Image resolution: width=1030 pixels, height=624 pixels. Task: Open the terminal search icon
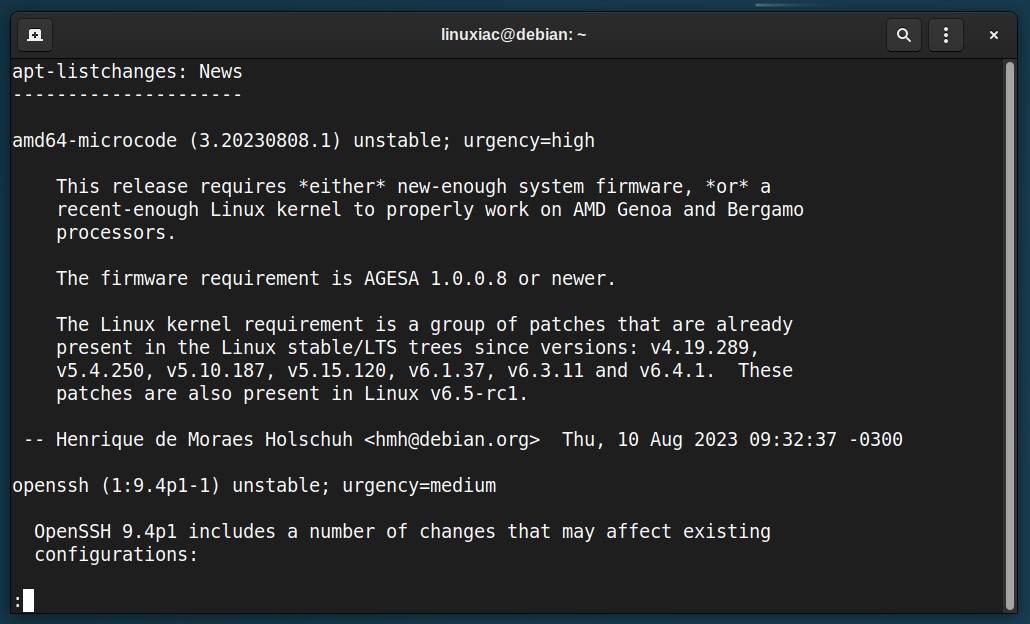point(904,35)
